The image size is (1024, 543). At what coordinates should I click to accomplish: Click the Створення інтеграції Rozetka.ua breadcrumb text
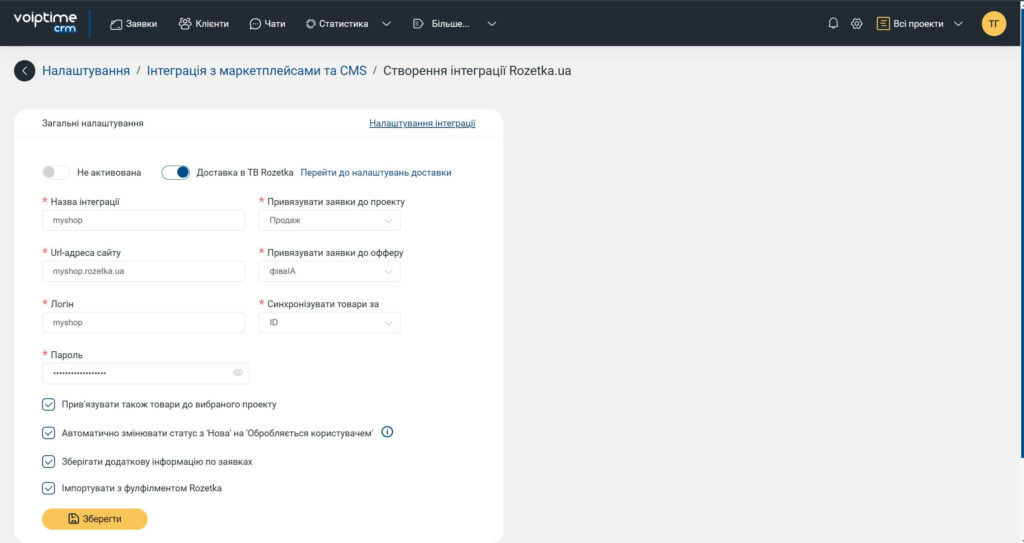477,71
